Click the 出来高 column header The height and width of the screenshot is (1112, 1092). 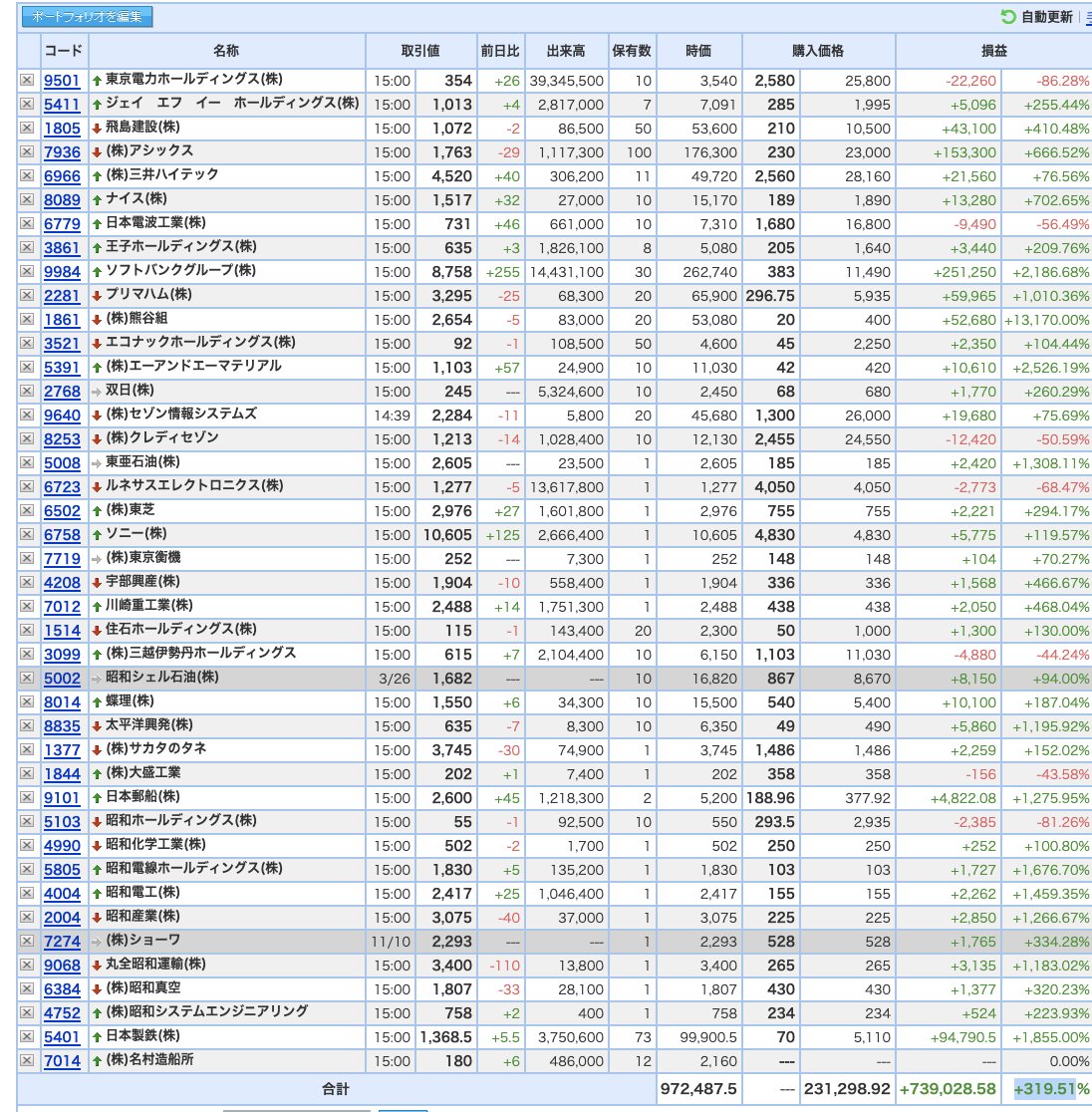click(566, 51)
